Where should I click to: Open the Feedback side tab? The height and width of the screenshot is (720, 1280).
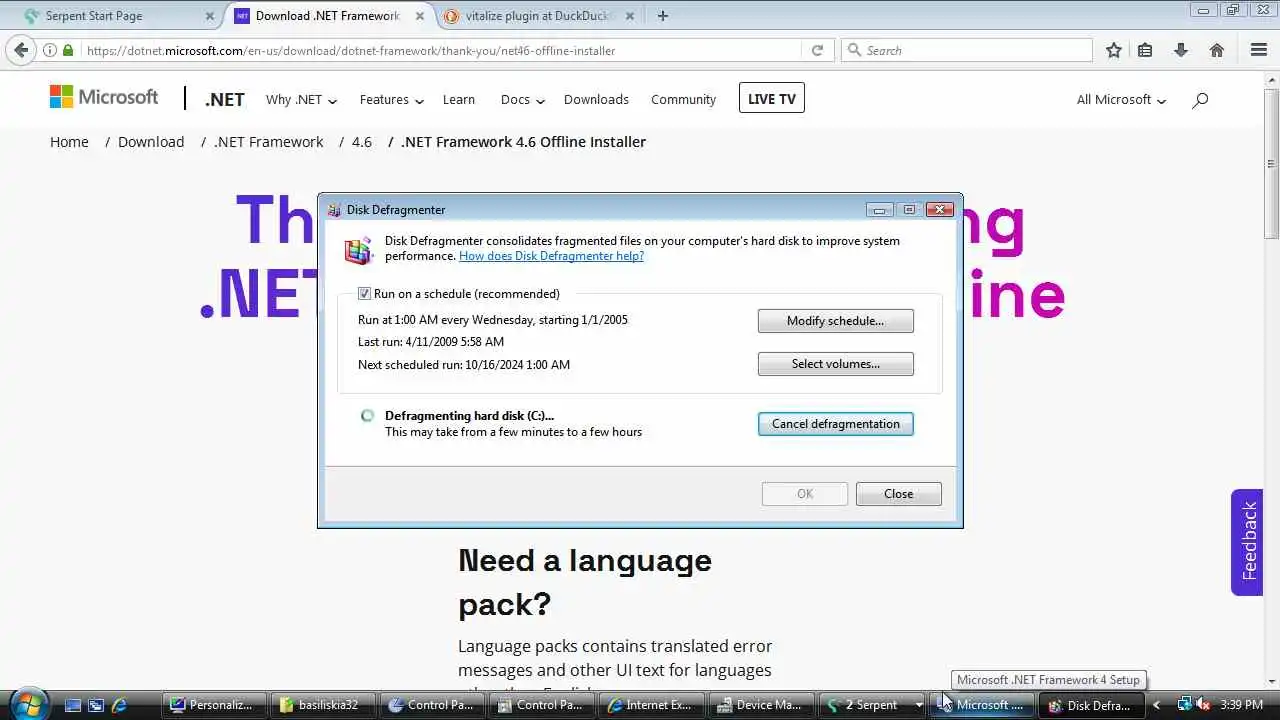click(x=1247, y=542)
